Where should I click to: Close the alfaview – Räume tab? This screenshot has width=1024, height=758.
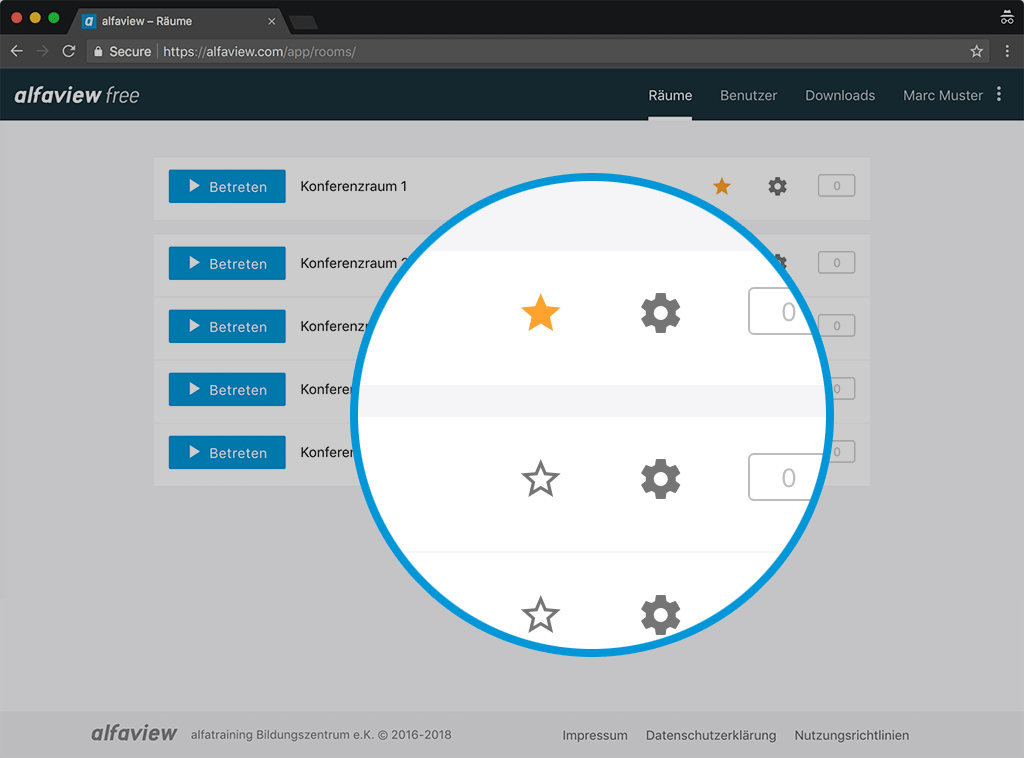(272, 21)
